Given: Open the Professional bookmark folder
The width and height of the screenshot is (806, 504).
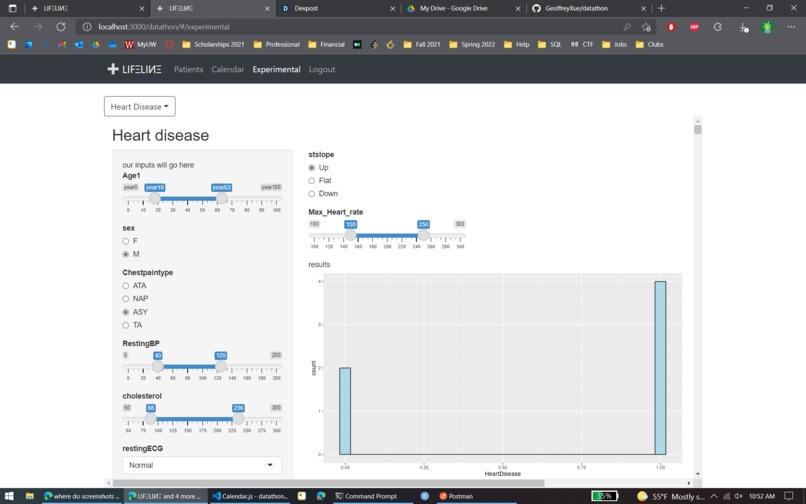Looking at the screenshot, I should 277,45.
